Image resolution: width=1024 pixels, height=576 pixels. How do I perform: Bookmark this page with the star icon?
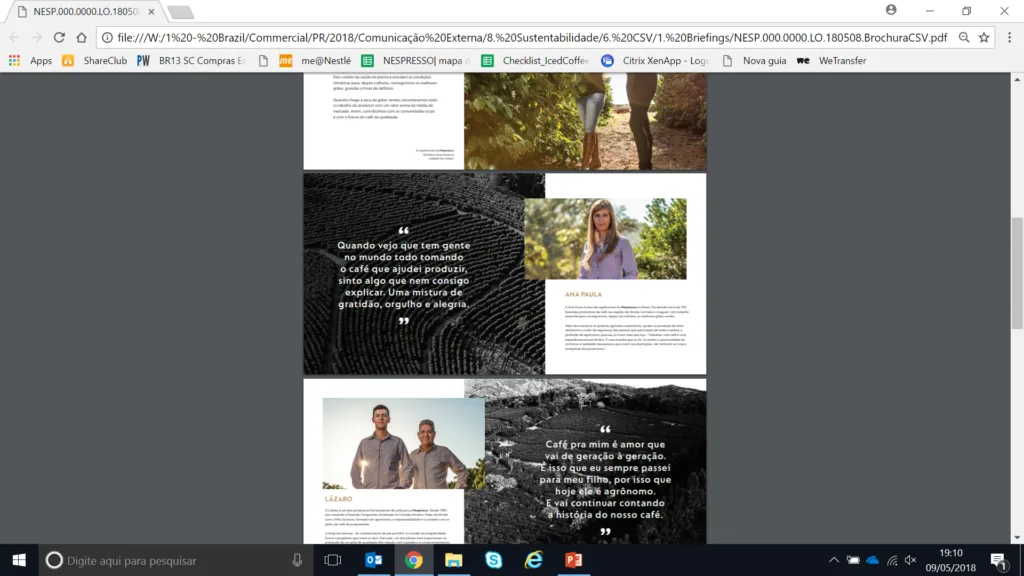(984, 37)
